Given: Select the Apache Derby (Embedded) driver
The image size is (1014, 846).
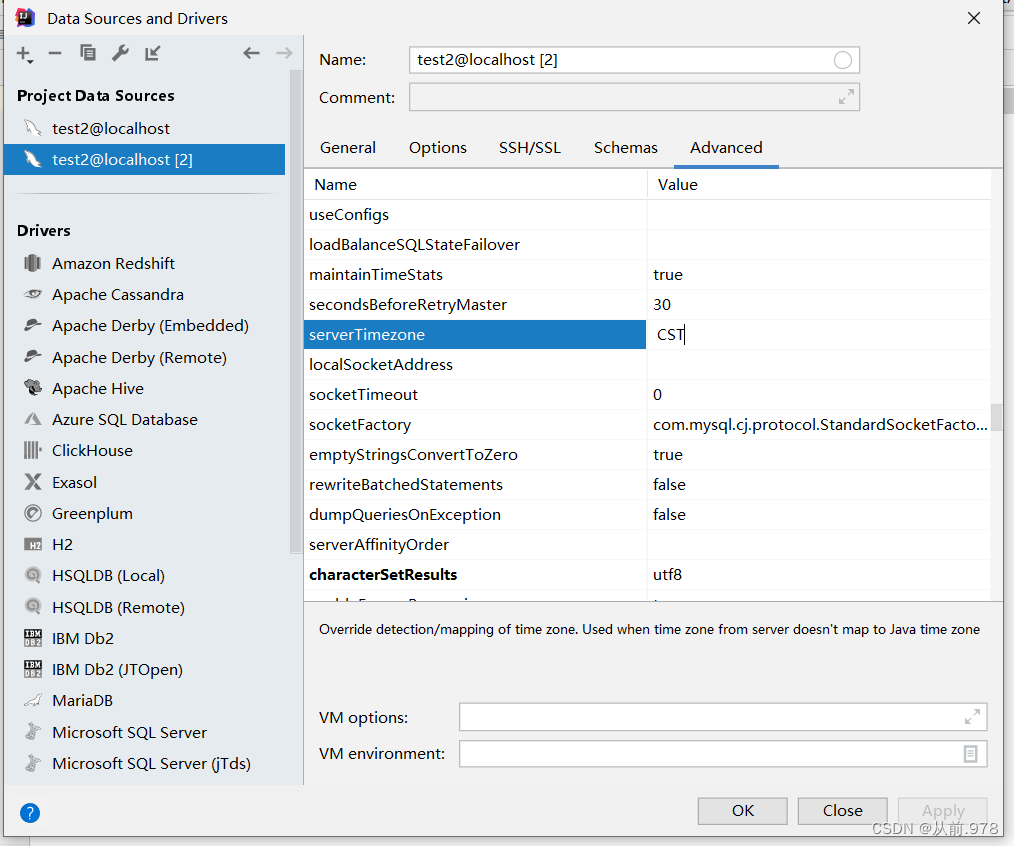Looking at the screenshot, I should click(150, 326).
